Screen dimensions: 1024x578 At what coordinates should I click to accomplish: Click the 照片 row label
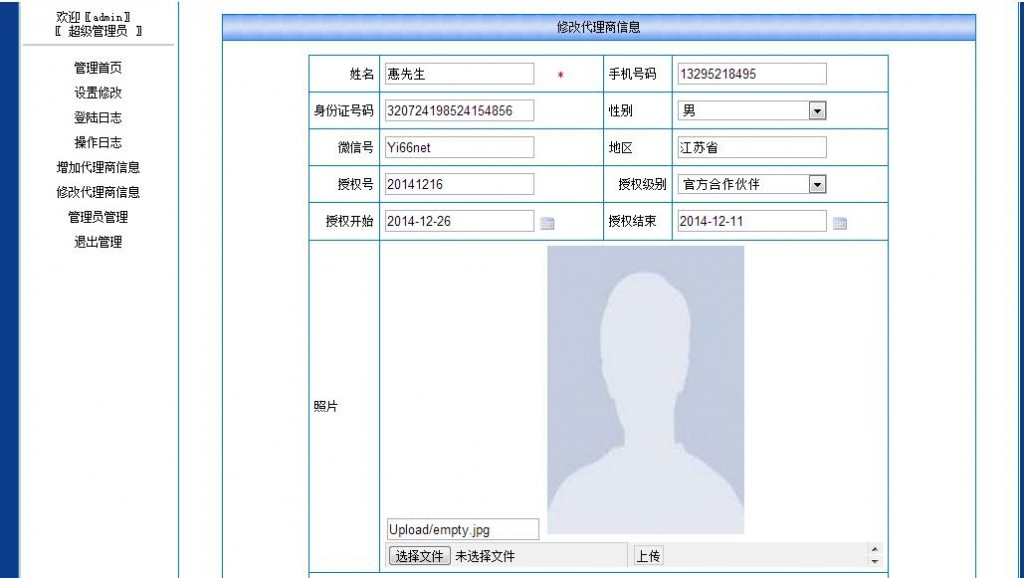(x=325, y=406)
